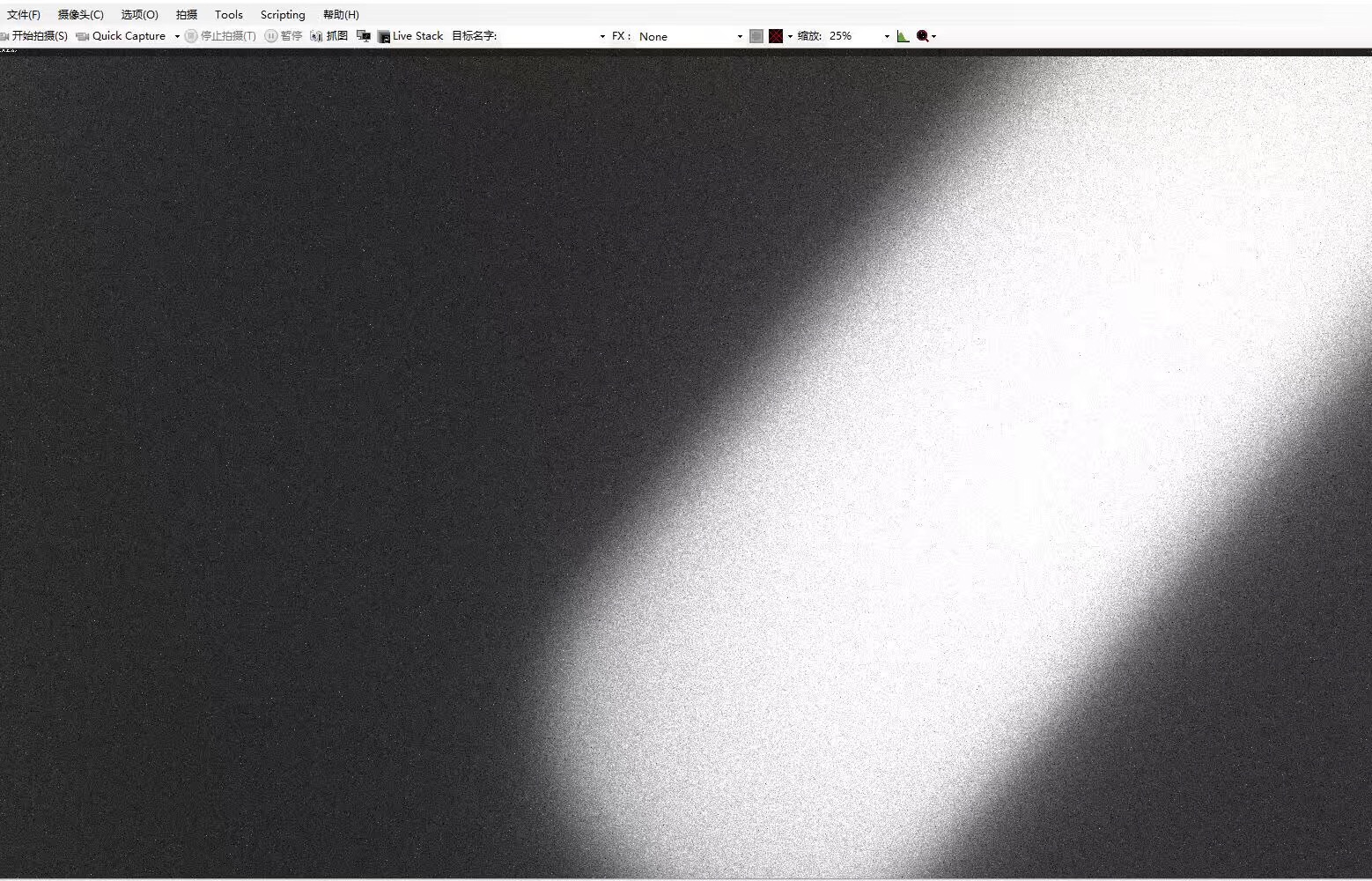Screen dimensions: 1372x881
Task: Expand the reticule overlay dropdown arrow
Action: point(790,36)
